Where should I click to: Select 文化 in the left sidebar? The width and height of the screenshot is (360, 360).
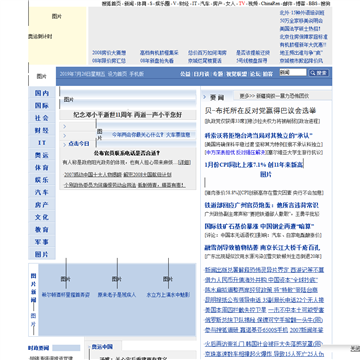[x=42, y=217]
